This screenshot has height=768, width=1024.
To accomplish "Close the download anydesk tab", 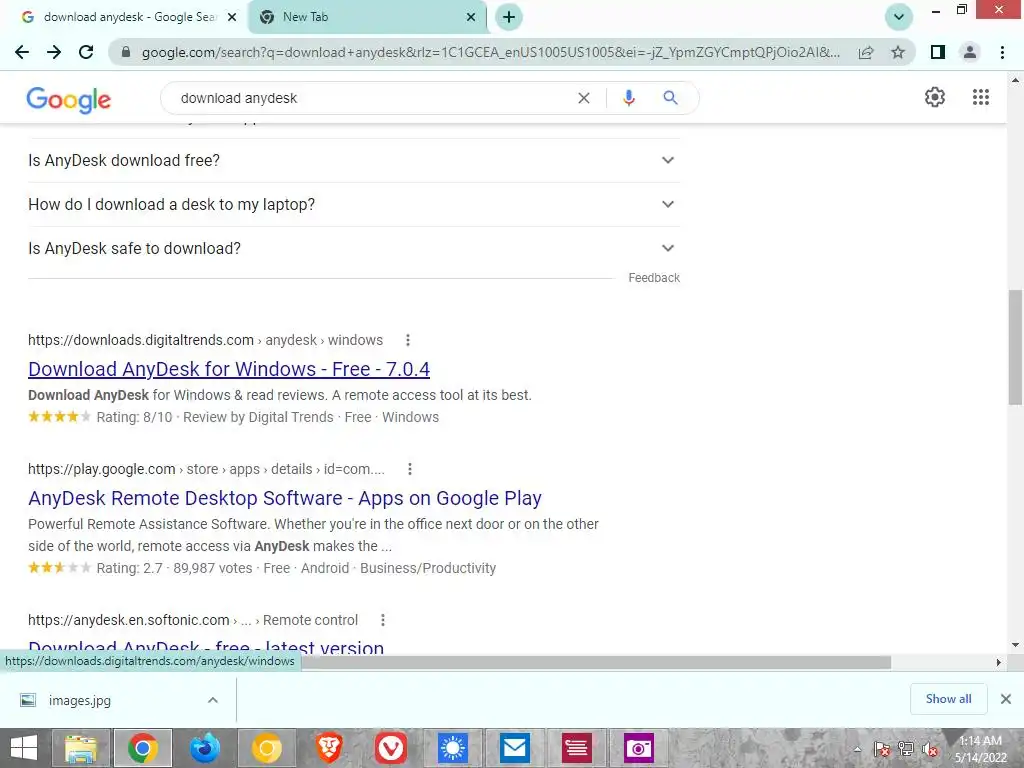I will pyautogui.click(x=232, y=18).
